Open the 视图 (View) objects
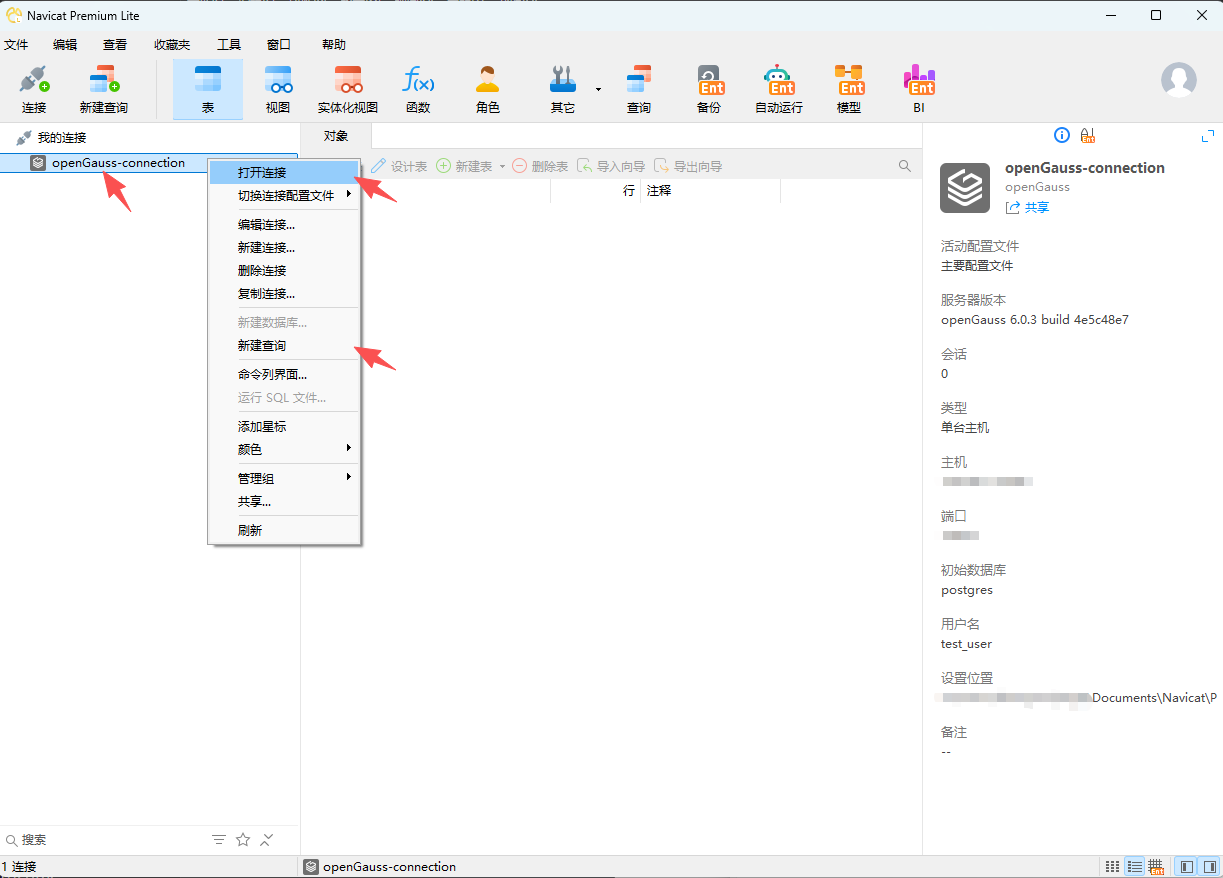The height and width of the screenshot is (878, 1223). point(278,90)
